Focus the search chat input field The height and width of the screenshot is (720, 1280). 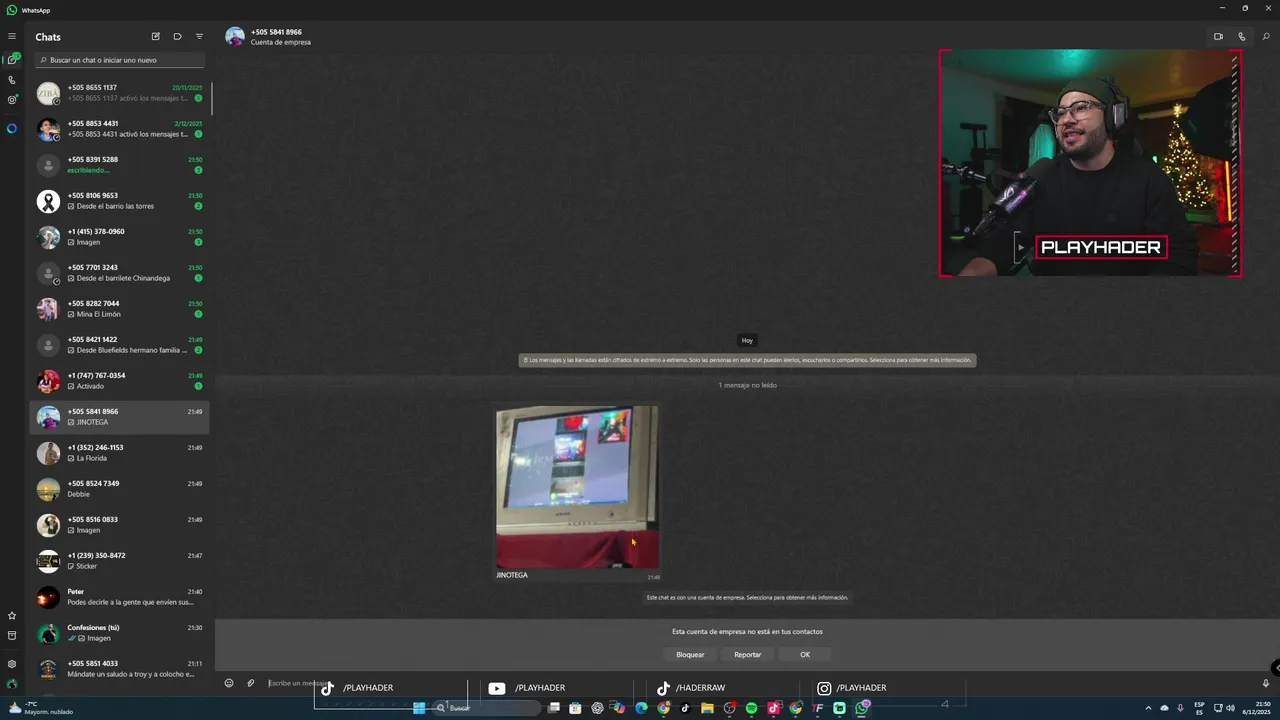(120, 60)
